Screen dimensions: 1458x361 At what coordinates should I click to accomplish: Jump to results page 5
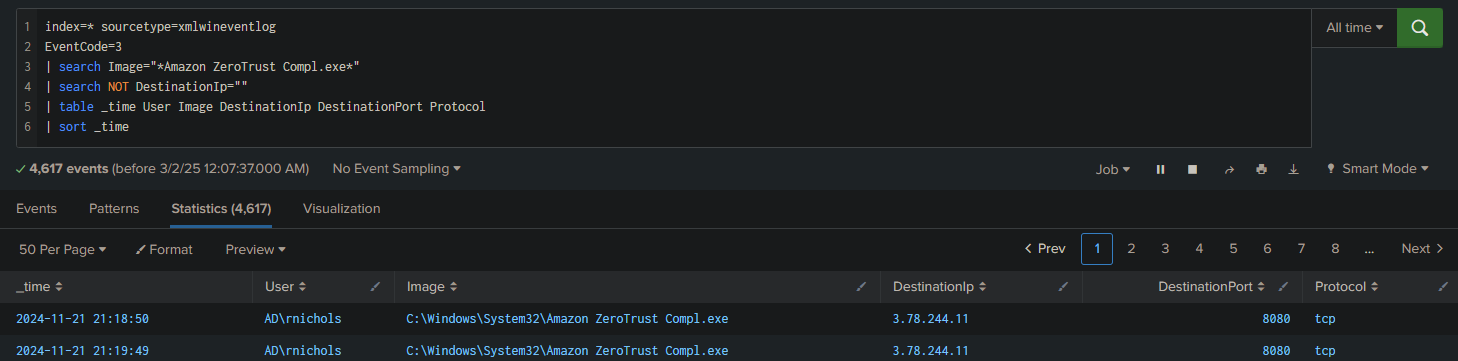coord(1233,249)
